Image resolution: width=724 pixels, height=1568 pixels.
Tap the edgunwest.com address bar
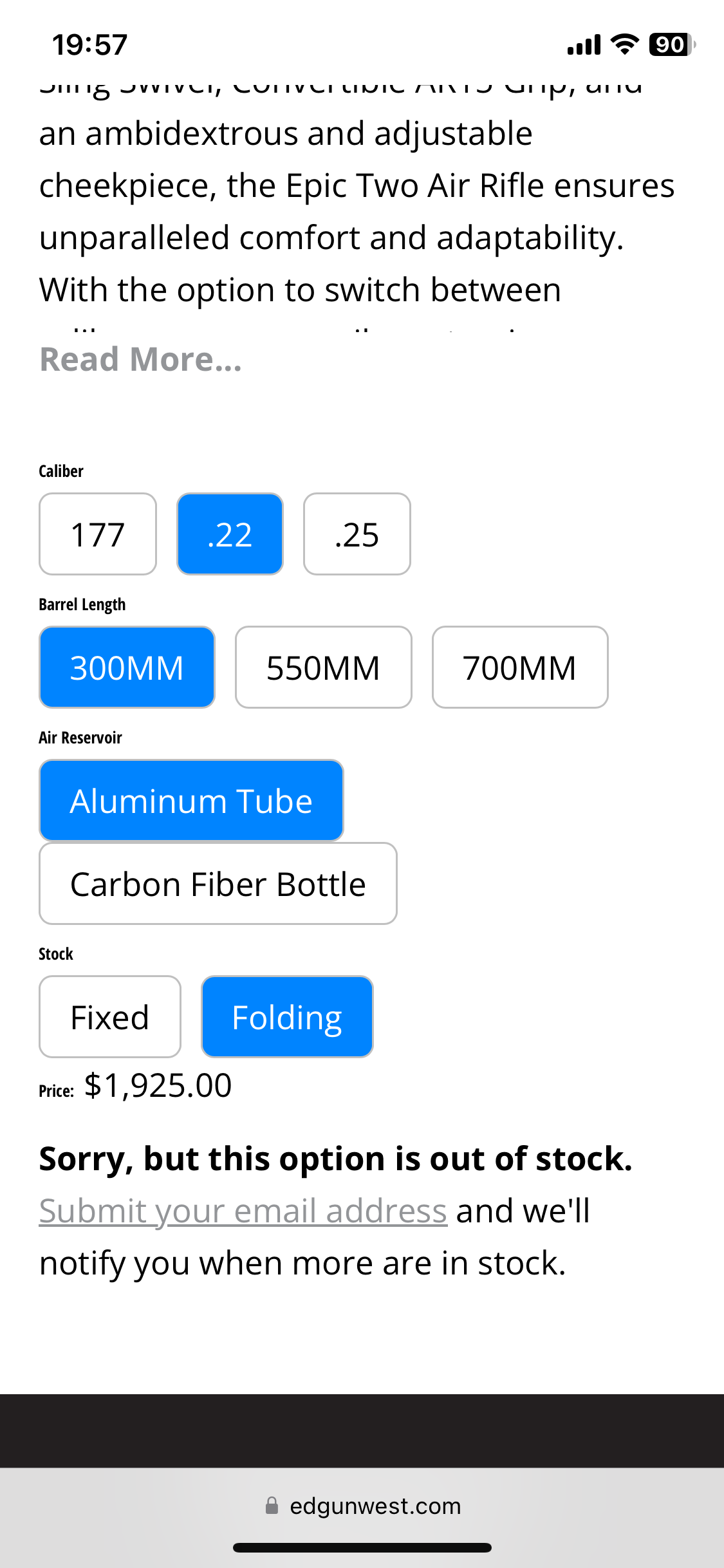point(362,1506)
